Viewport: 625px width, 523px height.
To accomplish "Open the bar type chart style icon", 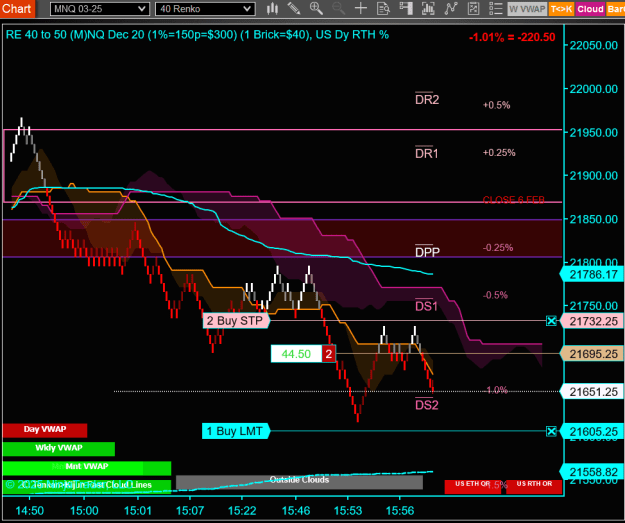I will click(x=272, y=8).
